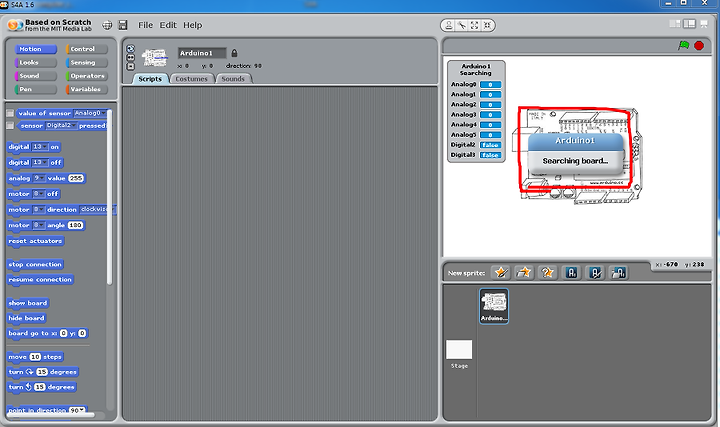720x427 pixels.
Task: Set rotation style to left-right flip
Action: coord(130,57)
